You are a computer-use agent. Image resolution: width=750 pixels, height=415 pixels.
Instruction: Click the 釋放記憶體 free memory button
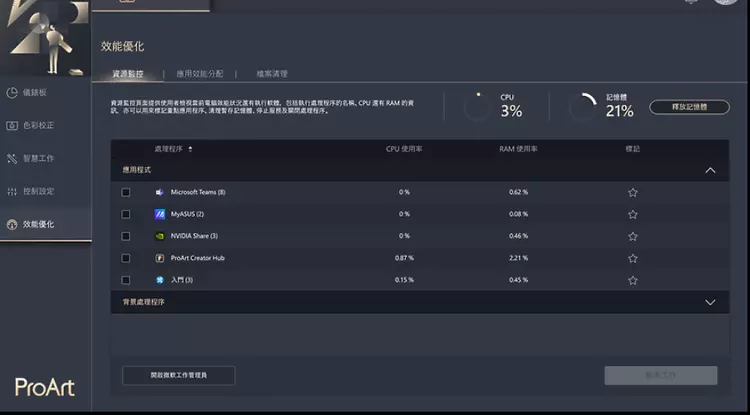coord(689,106)
